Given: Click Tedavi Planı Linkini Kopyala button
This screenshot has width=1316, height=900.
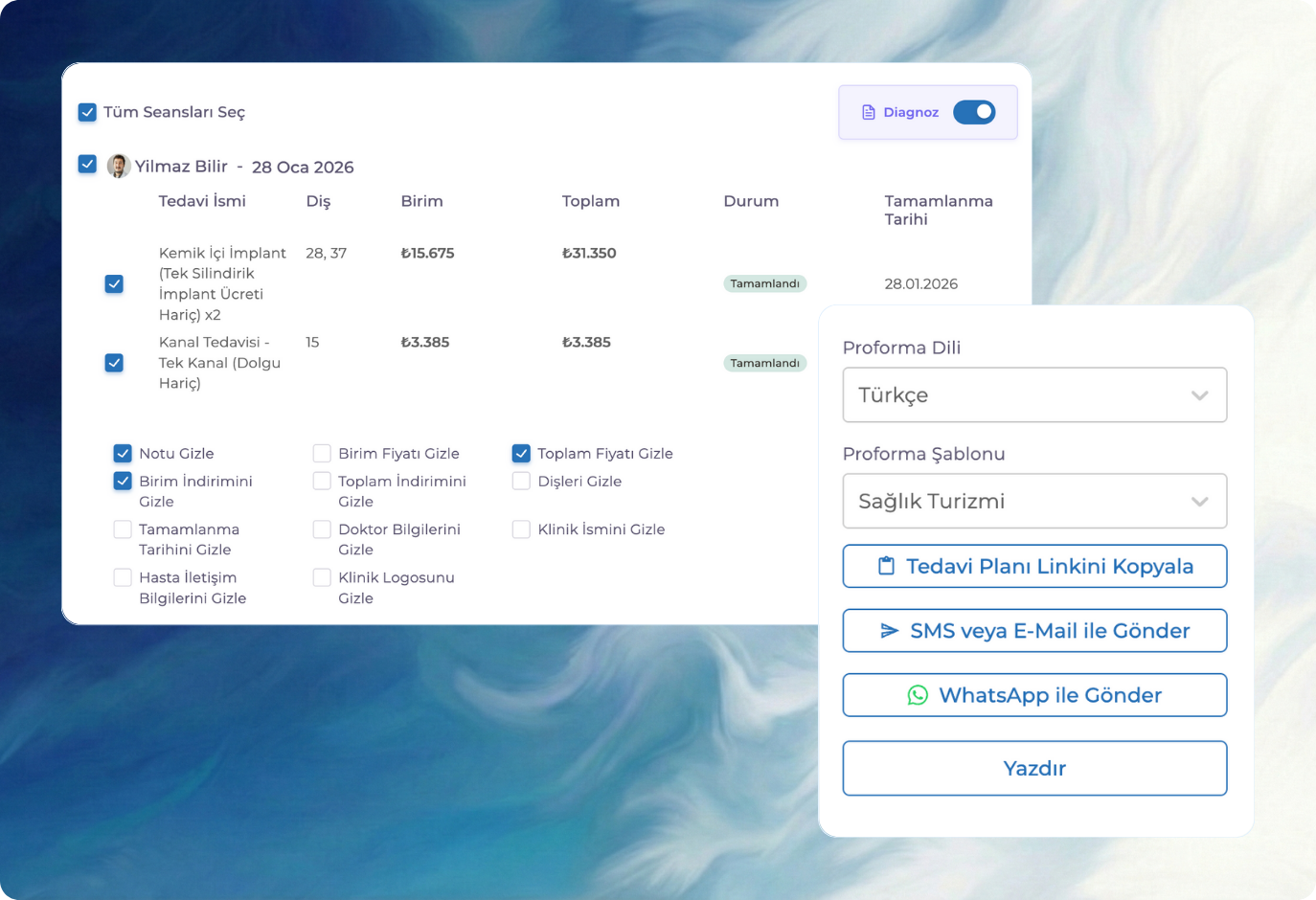Looking at the screenshot, I should point(1034,566).
